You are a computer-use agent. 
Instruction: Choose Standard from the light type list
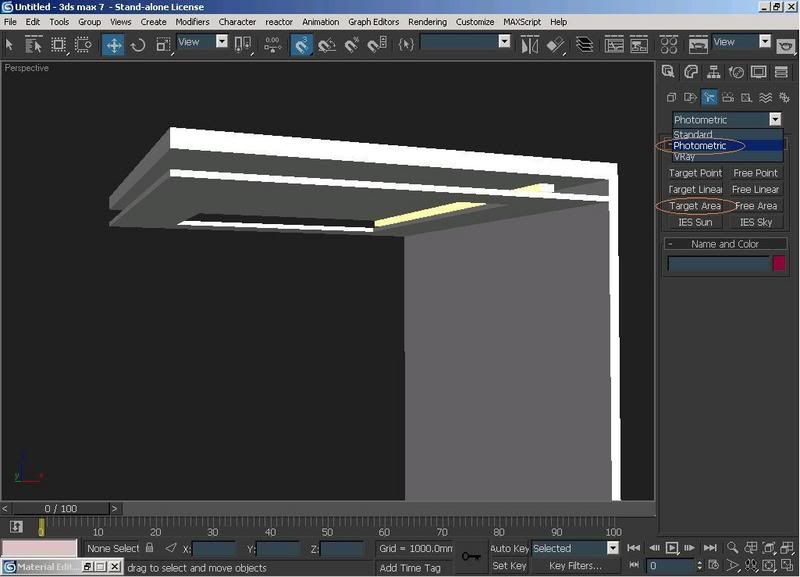point(693,134)
